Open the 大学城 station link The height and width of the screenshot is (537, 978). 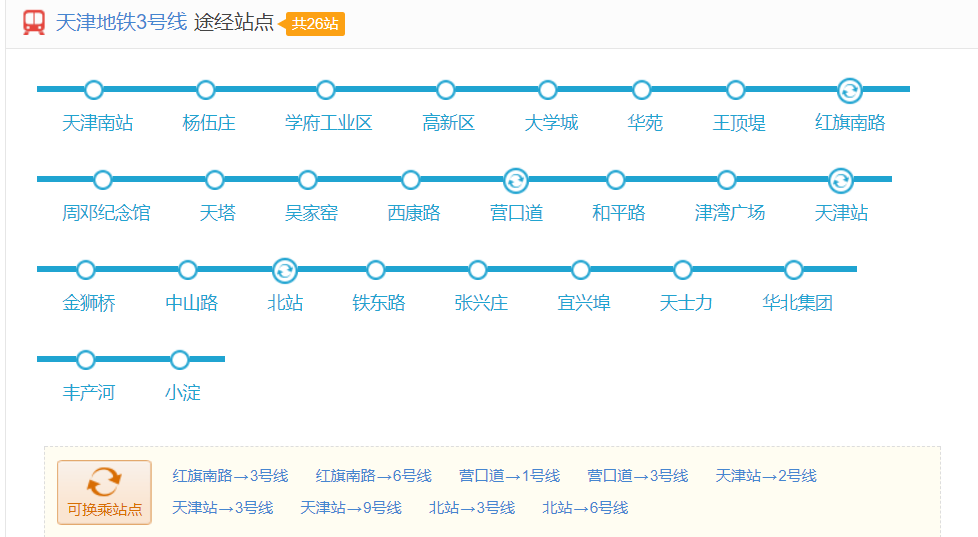(x=551, y=123)
